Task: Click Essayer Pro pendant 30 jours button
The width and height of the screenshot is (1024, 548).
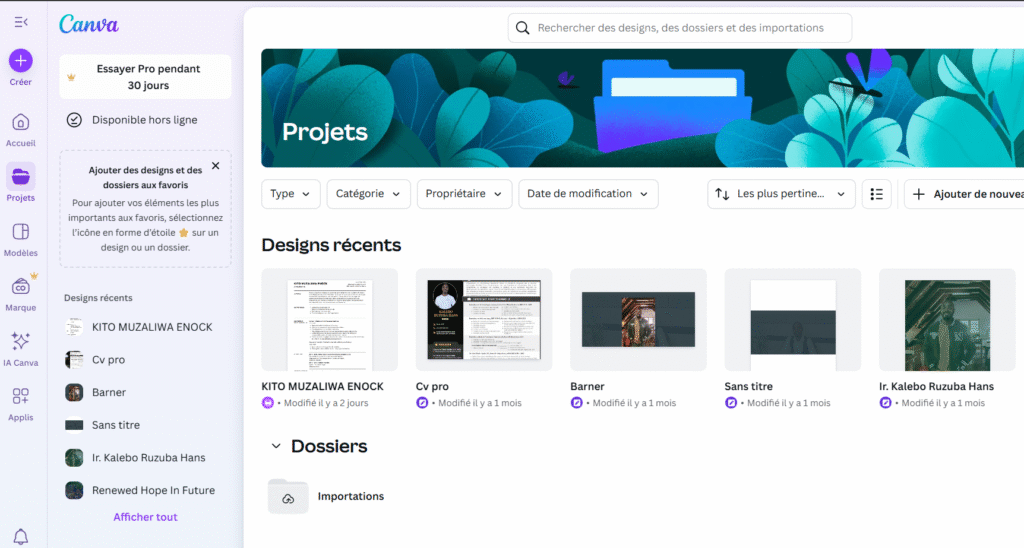Action: point(146,77)
